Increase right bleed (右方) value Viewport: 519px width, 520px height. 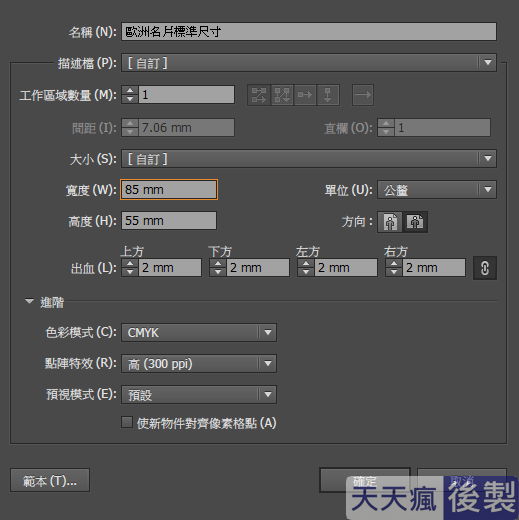(x=394, y=263)
